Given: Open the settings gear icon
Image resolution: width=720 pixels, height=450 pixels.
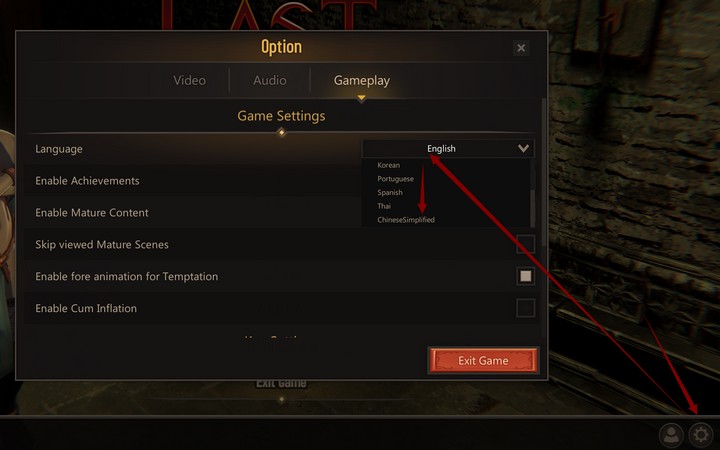Looking at the screenshot, I should pos(700,434).
